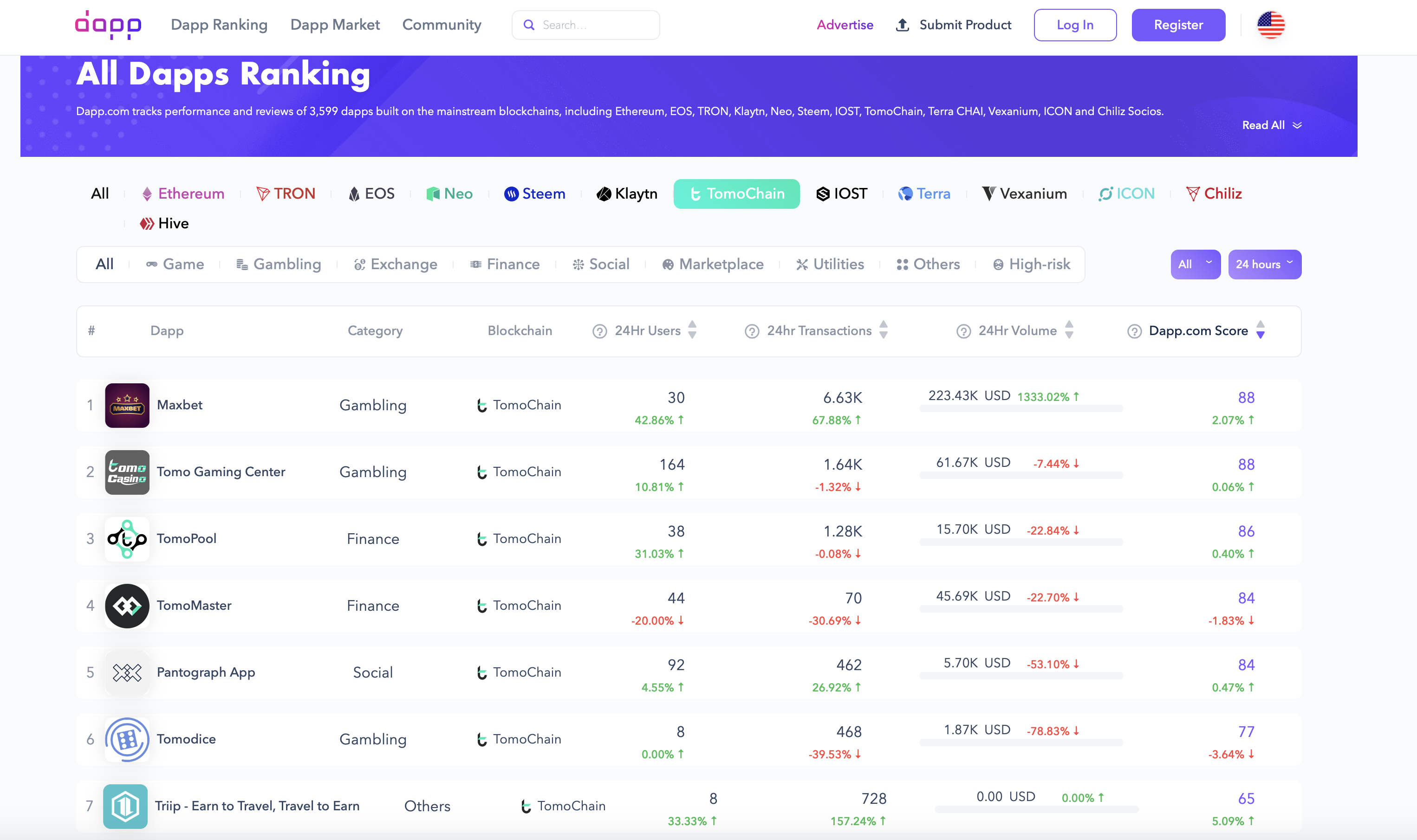Click the TomoChain icon in Tomodice row

click(x=482, y=739)
